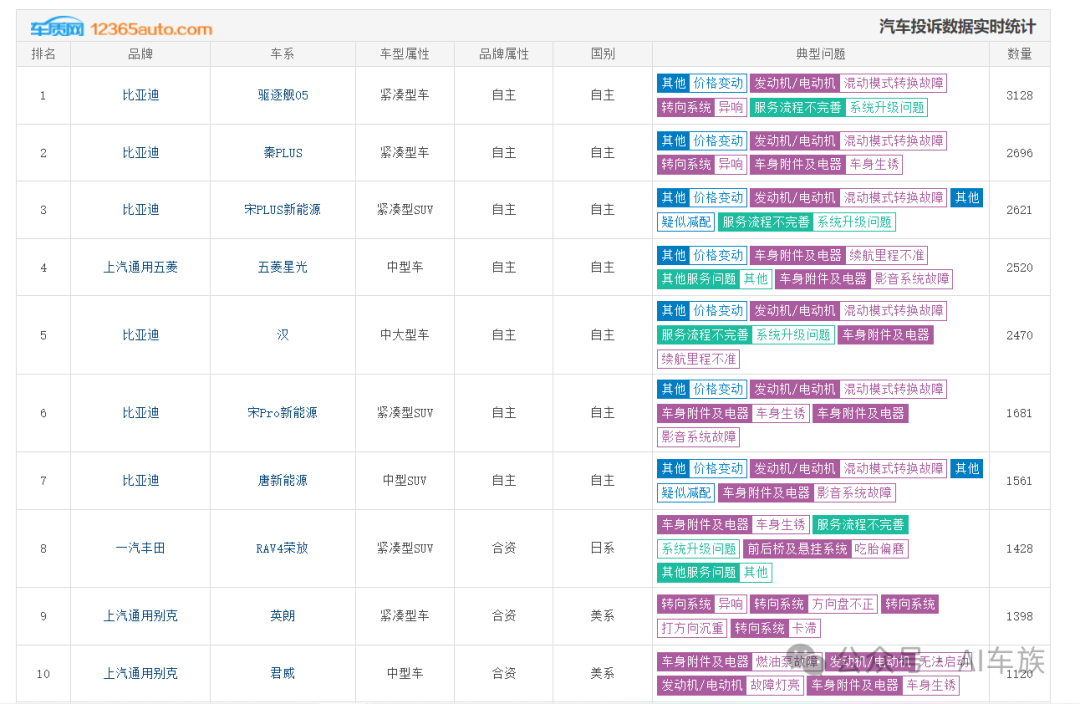Select 影音系统故障 tag in the 五菱星光 row

911,279
